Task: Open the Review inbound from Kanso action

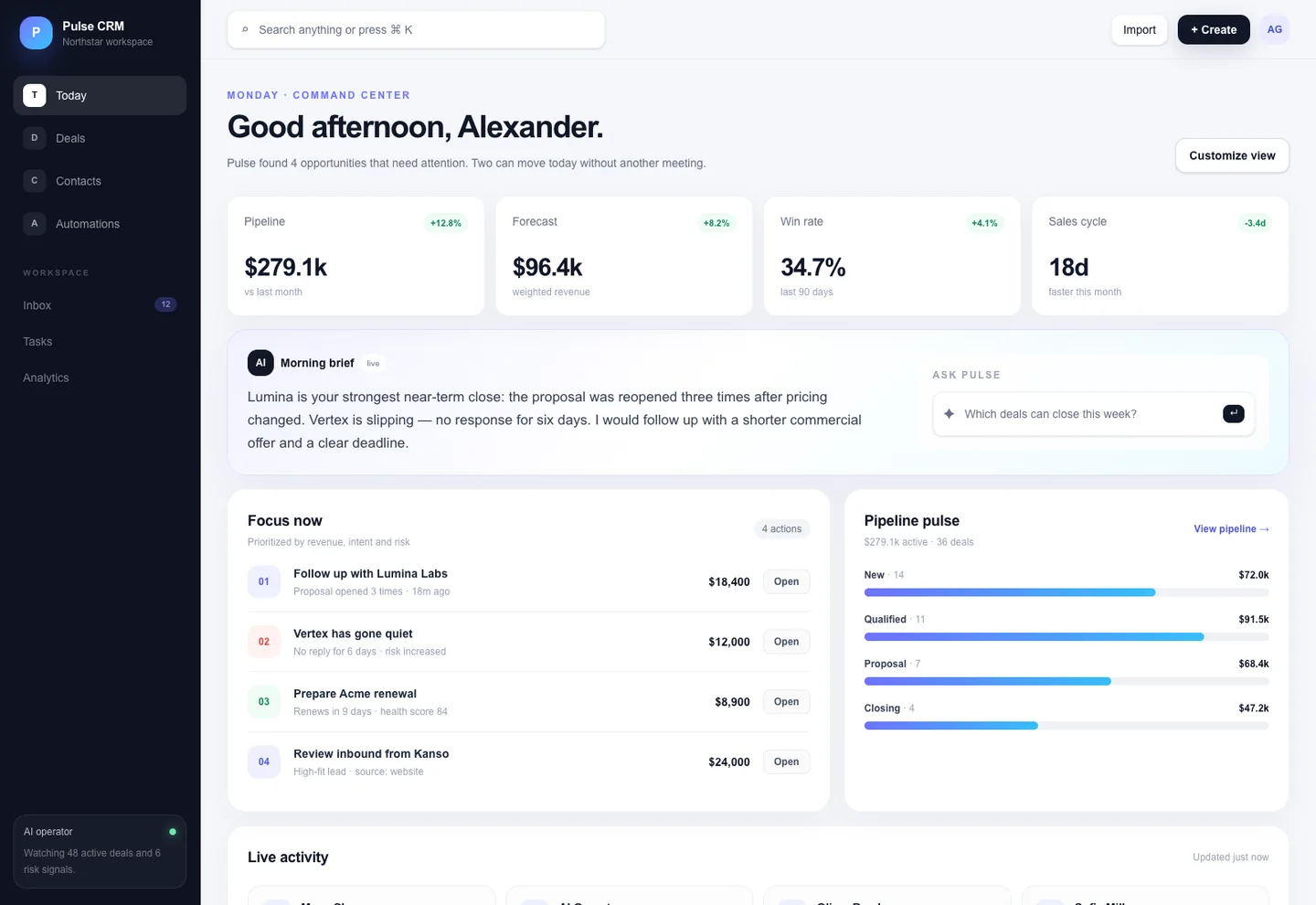Action: tap(786, 761)
